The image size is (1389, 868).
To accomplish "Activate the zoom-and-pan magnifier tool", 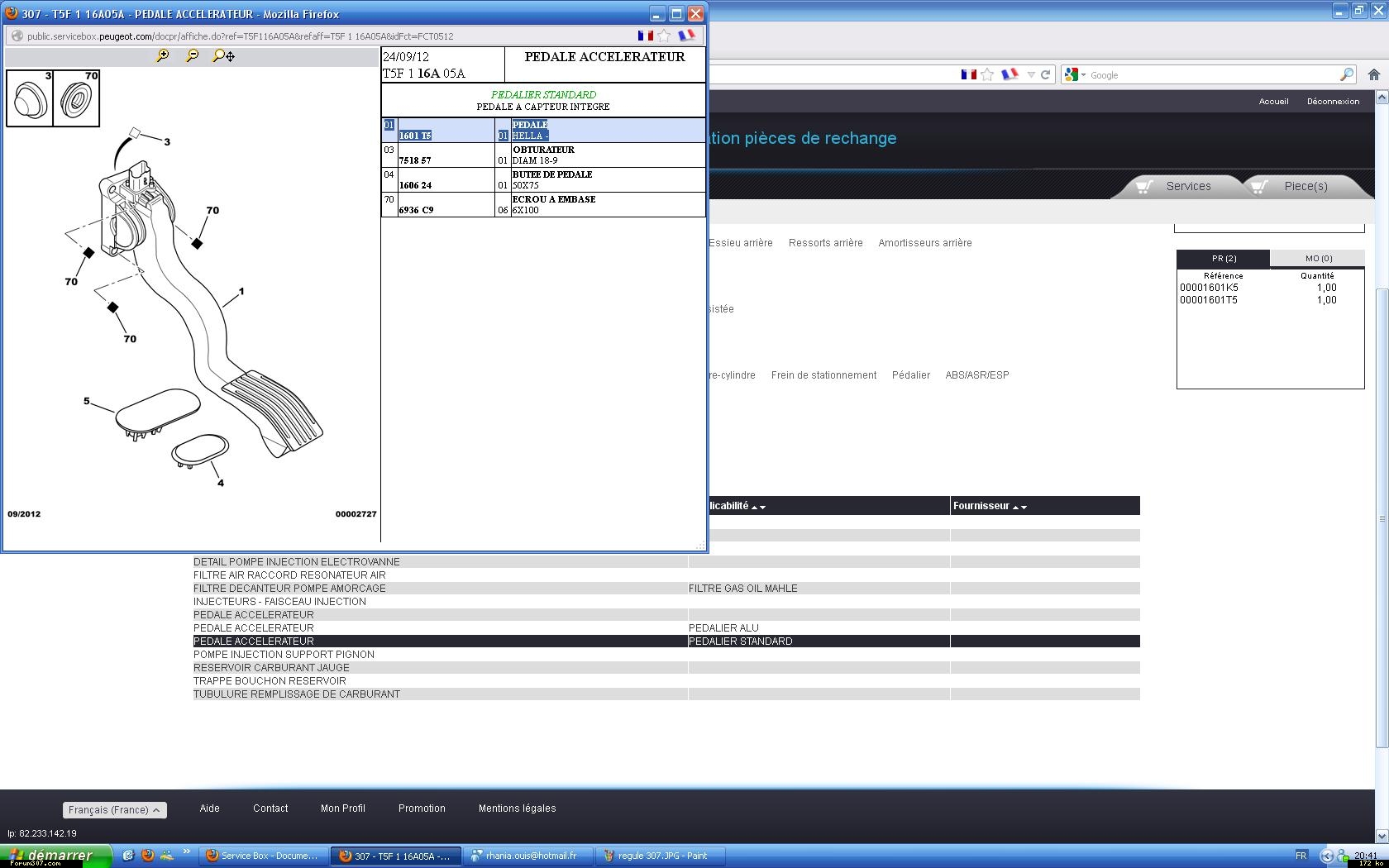I will [x=223, y=55].
